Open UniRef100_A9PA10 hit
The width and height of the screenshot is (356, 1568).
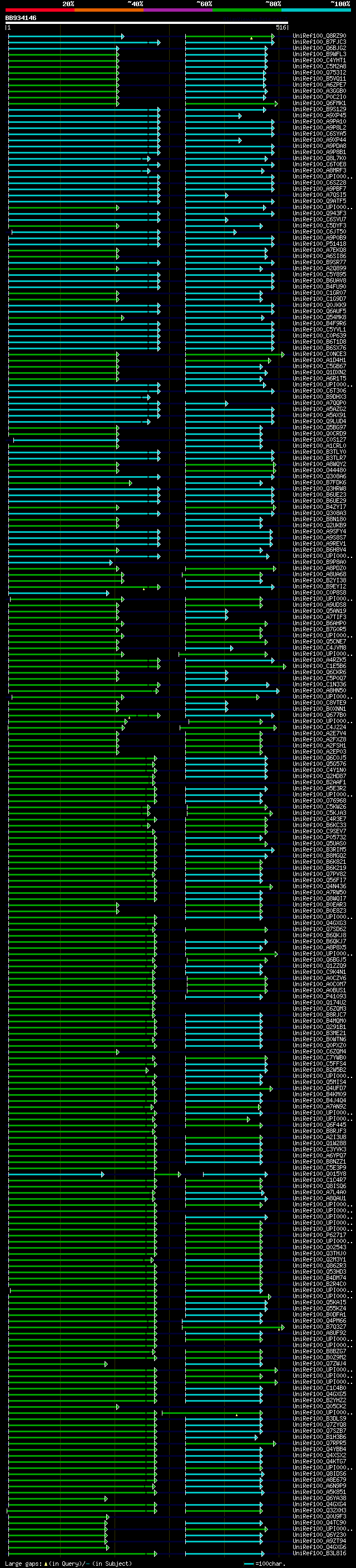coord(319,122)
